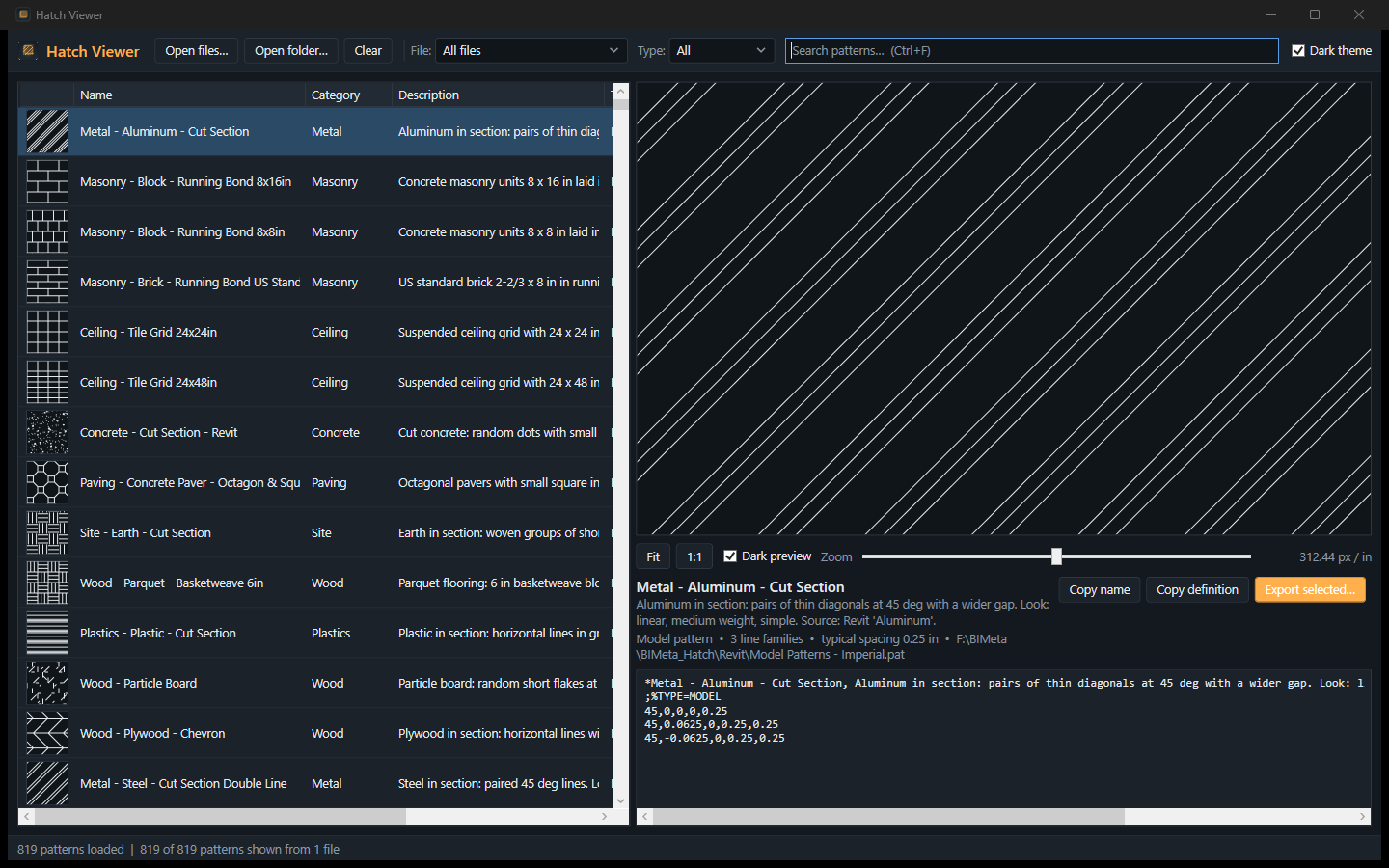Image resolution: width=1389 pixels, height=868 pixels.
Task: Click the Wood Particle Board thumbnail
Action: [x=47, y=683]
